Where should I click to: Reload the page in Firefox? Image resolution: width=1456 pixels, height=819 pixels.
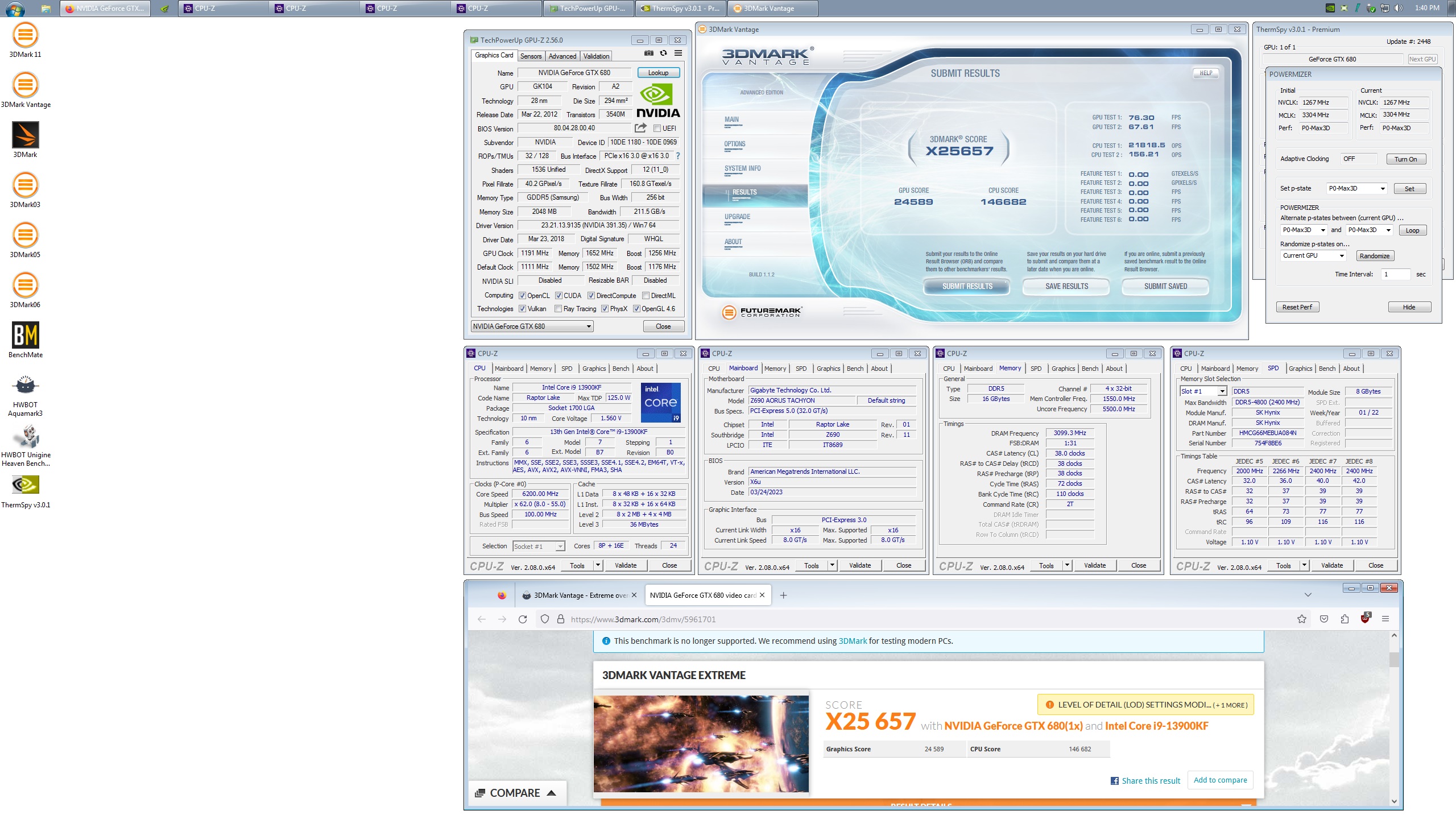point(522,619)
